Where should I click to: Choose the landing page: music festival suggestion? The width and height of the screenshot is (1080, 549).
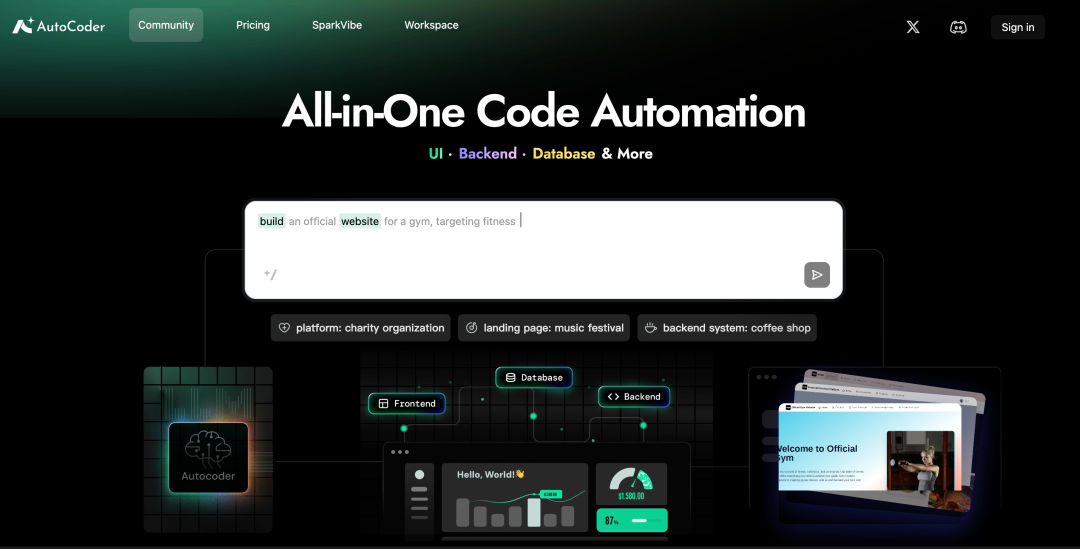tap(543, 328)
